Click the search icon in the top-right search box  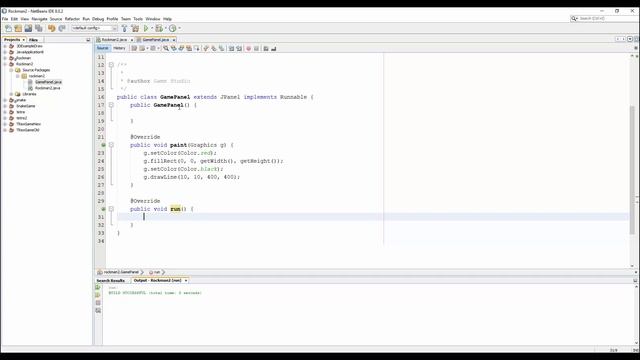click(574, 18)
